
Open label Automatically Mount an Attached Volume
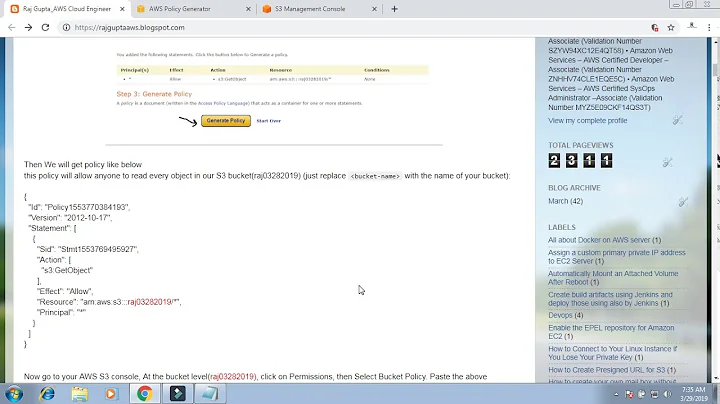click(x=613, y=278)
